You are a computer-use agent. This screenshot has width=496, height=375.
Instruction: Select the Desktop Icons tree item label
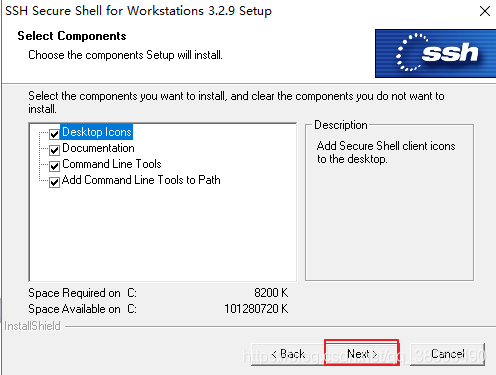pos(97,132)
